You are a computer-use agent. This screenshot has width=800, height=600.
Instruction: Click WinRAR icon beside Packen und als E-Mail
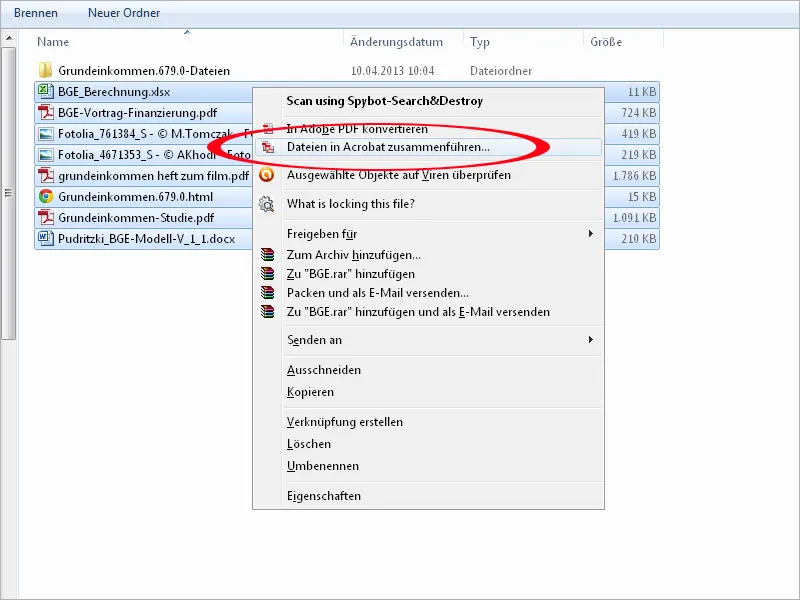(267, 292)
